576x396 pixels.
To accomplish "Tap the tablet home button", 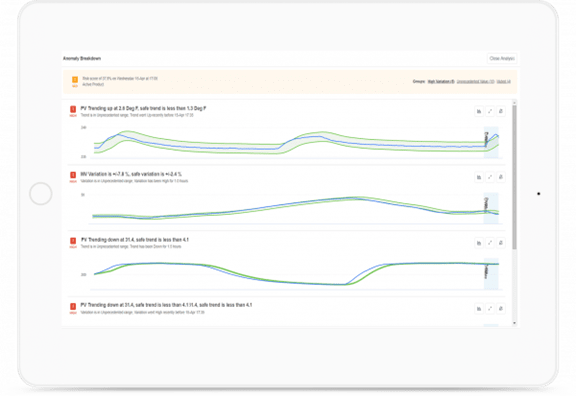I will click(41, 194).
